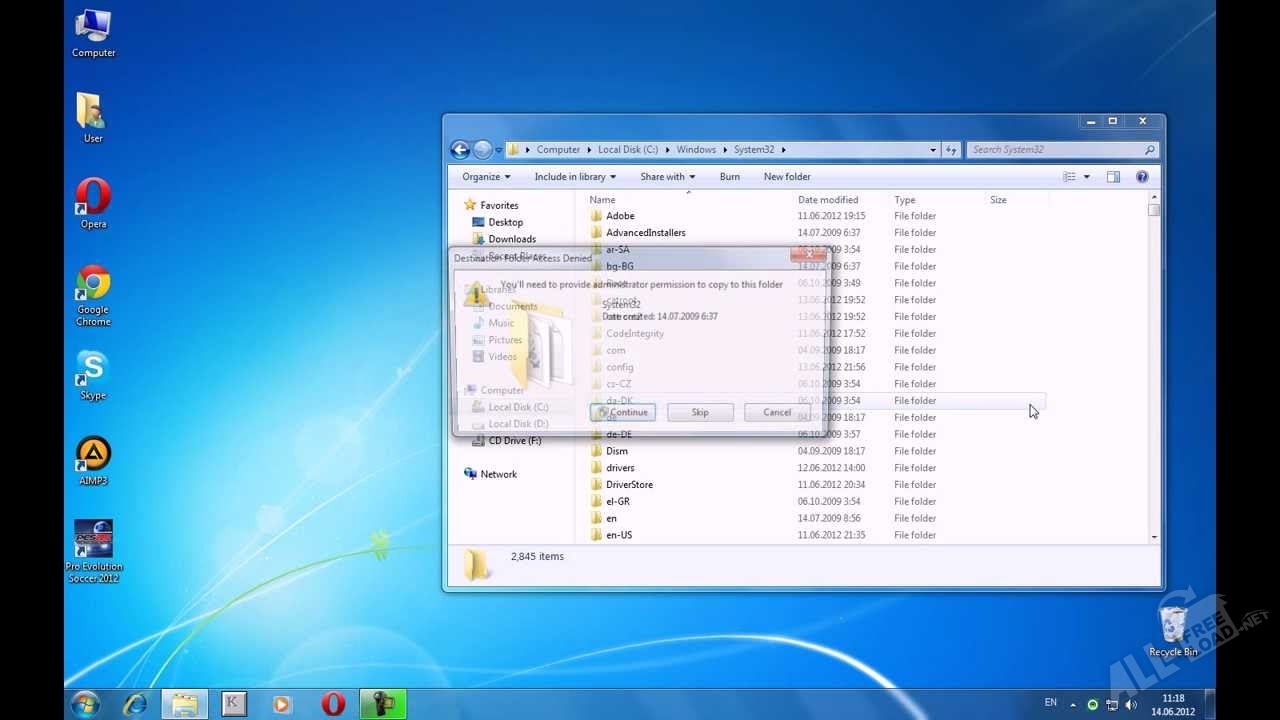Click the Explorer back arrow button
Image resolution: width=1280 pixels, height=720 pixels.
pyautogui.click(x=460, y=150)
